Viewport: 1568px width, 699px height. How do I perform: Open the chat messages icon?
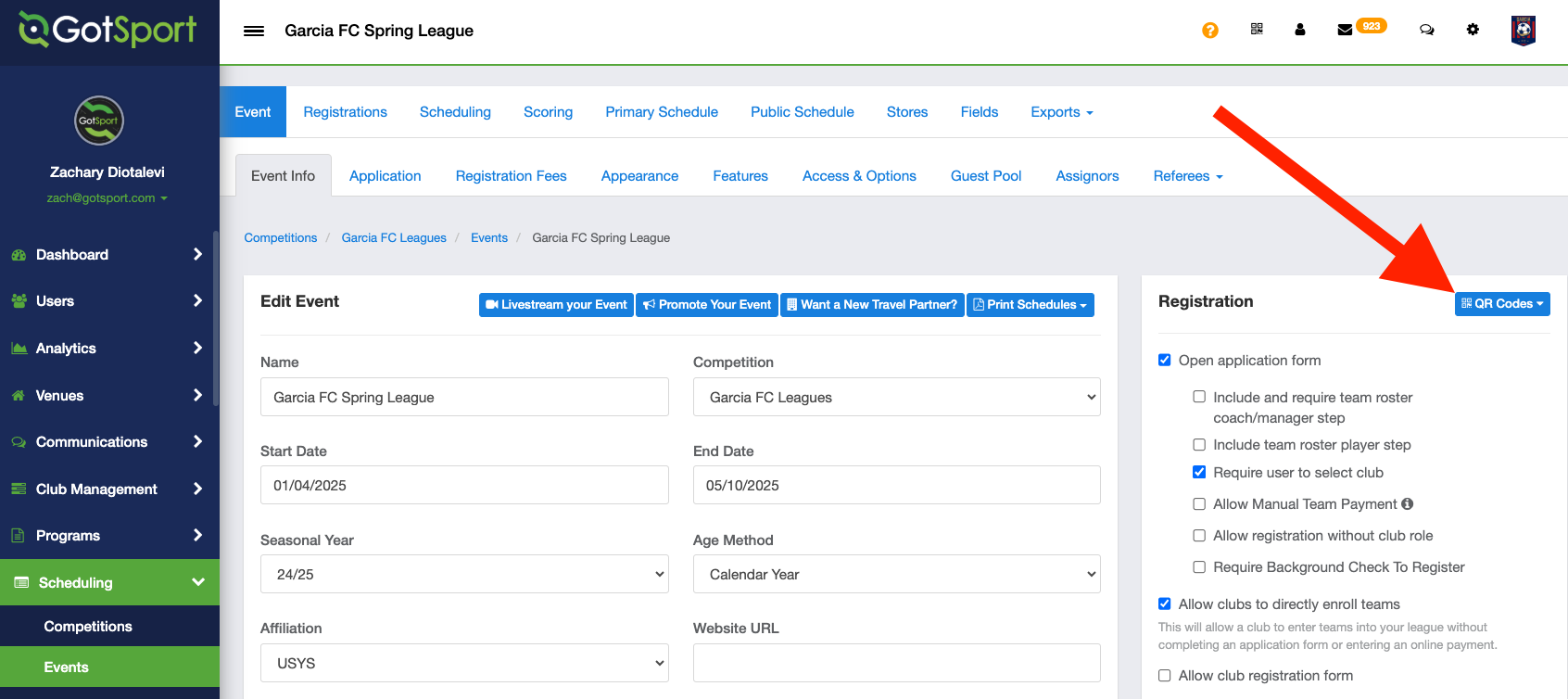pos(1426,30)
